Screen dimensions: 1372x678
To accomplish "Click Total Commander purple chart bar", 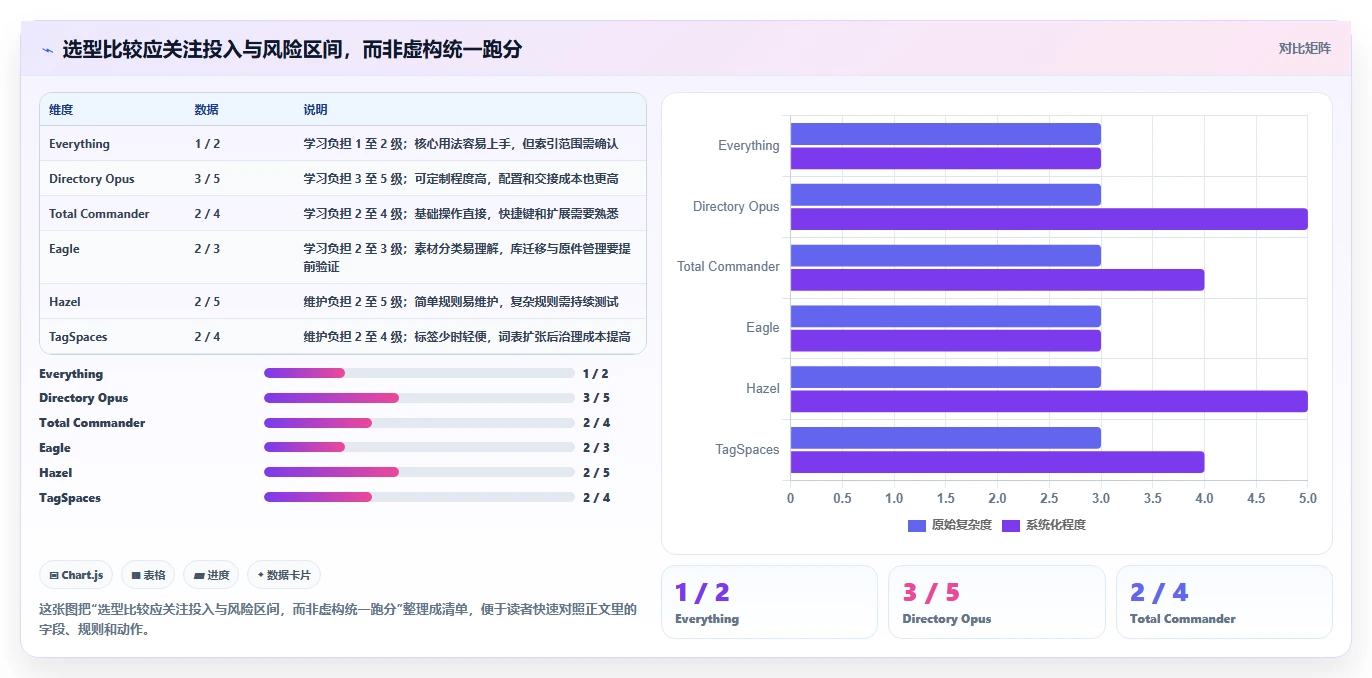I will [x=997, y=280].
